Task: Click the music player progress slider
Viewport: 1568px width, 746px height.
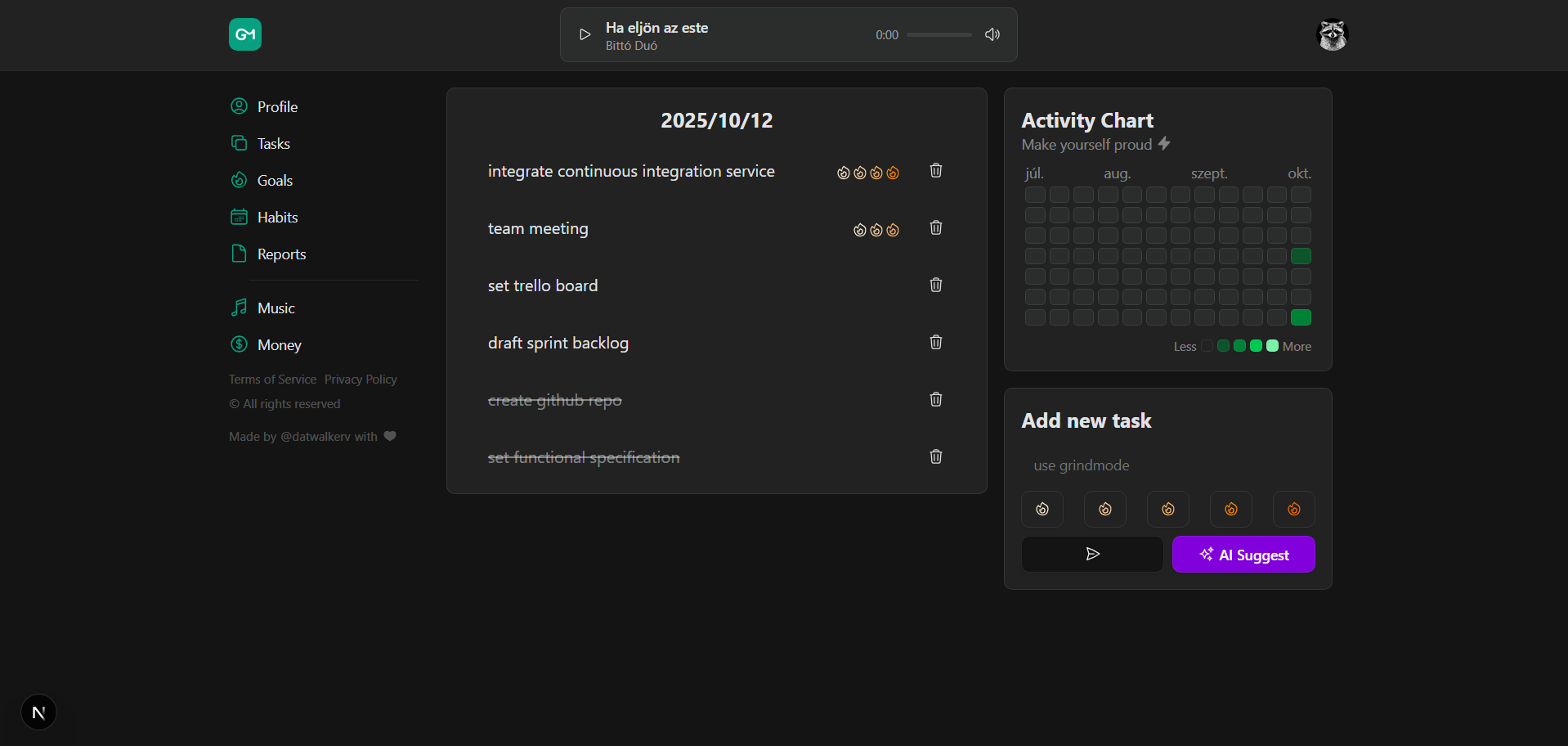Action: tap(939, 35)
